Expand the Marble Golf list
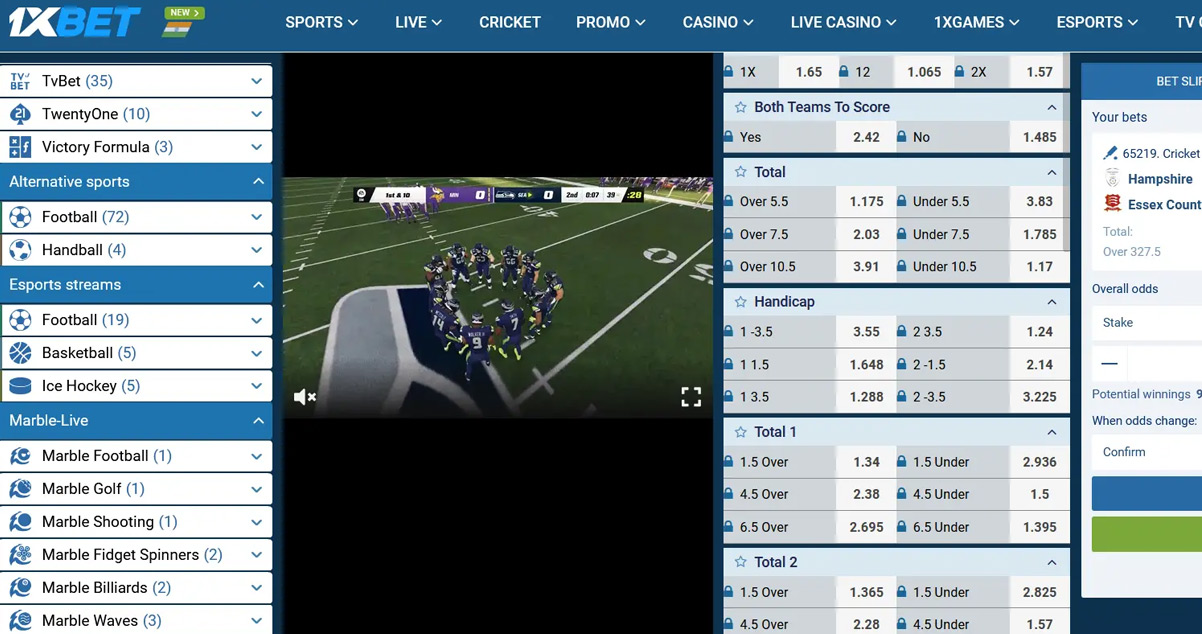The height and width of the screenshot is (634, 1202). 257,489
